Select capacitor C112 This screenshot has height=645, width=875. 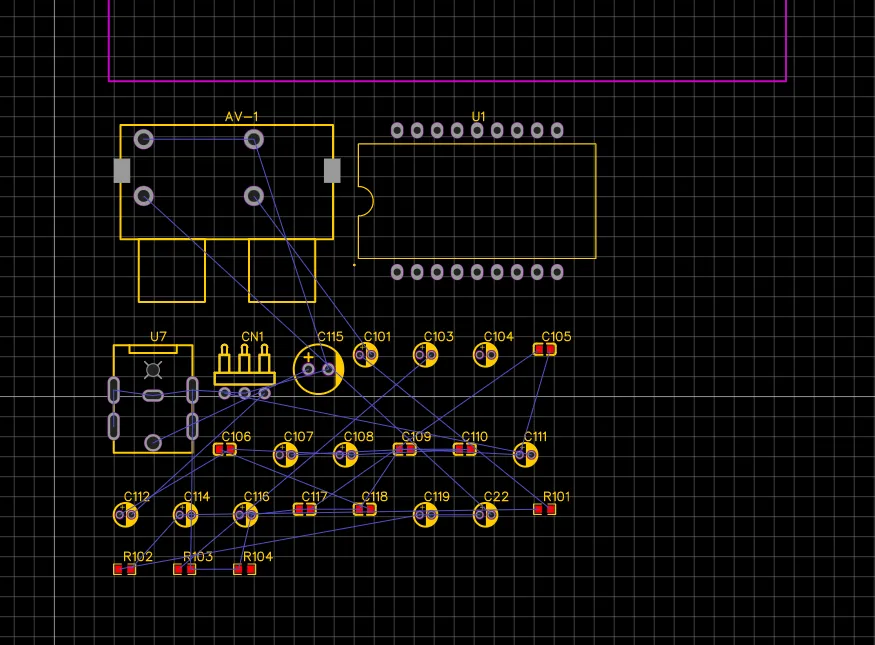[125, 514]
